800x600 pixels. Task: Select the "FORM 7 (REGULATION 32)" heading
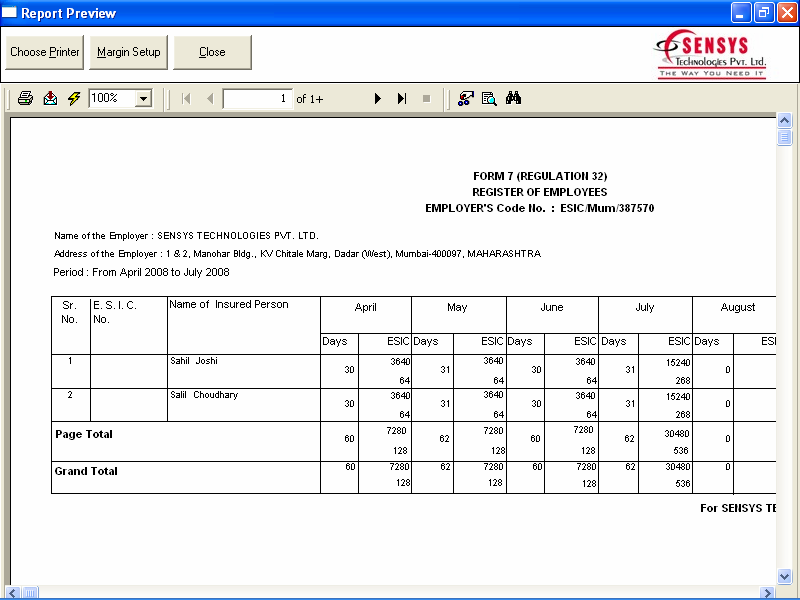click(540, 176)
